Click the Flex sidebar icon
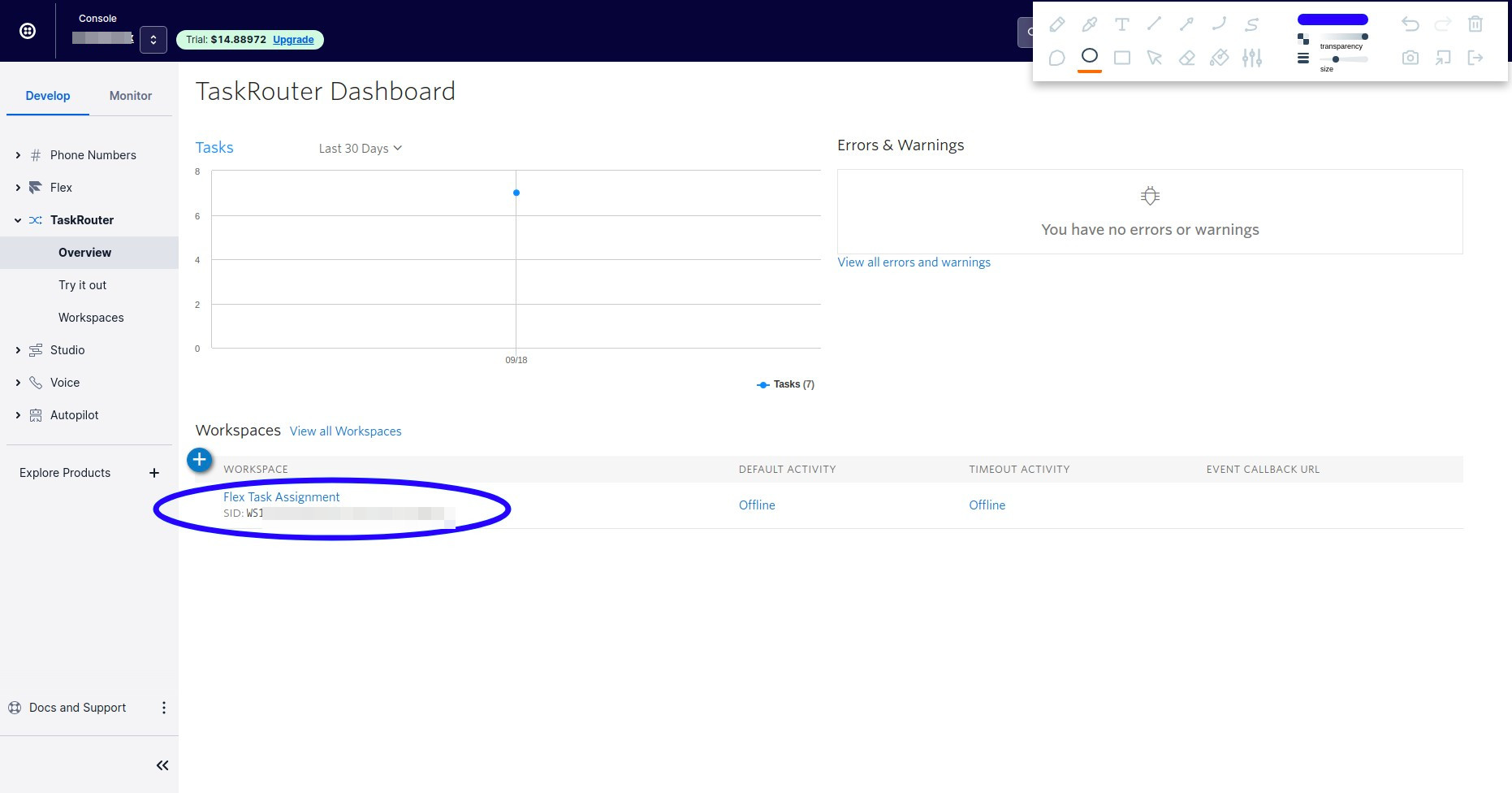The image size is (1512, 793). (36, 188)
